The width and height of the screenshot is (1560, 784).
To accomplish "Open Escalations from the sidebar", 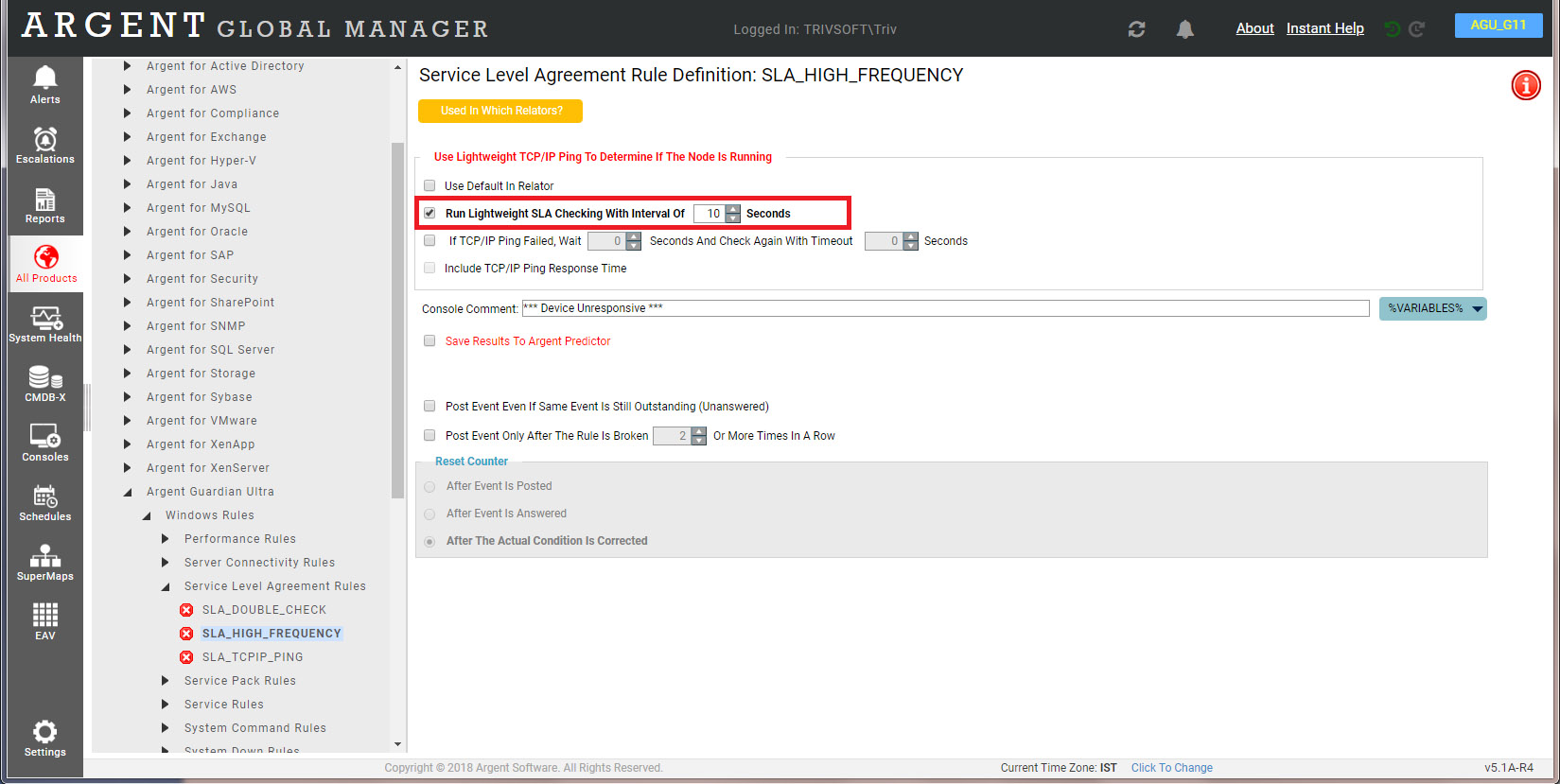I will pos(44,145).
